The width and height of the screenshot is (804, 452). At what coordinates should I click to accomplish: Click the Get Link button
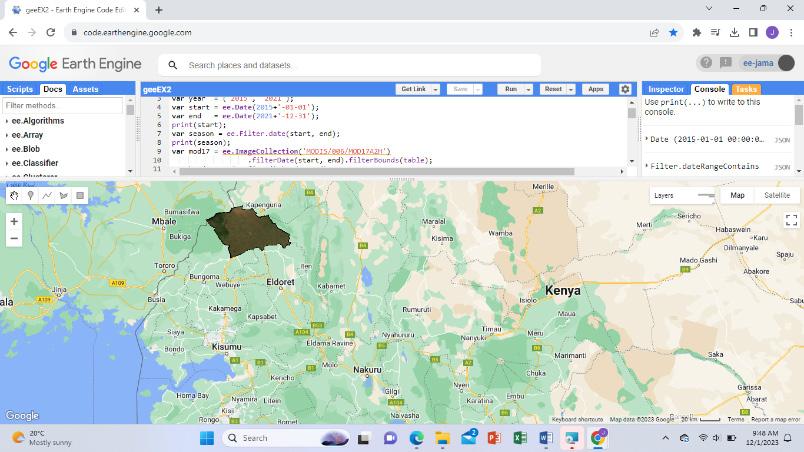pos(413,89)
